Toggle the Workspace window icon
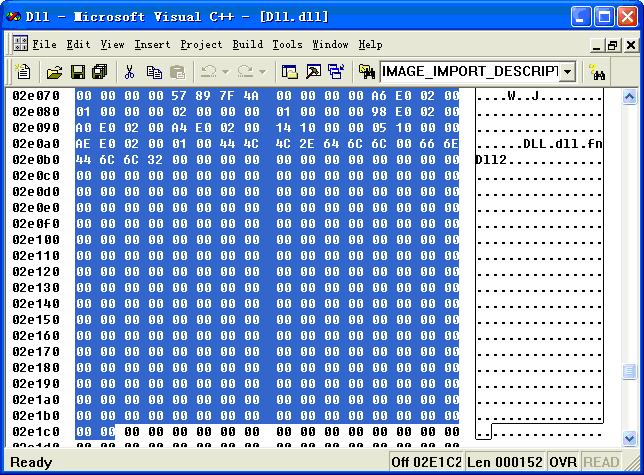Viewport: 644px width, 475px height. click(290, 72)
